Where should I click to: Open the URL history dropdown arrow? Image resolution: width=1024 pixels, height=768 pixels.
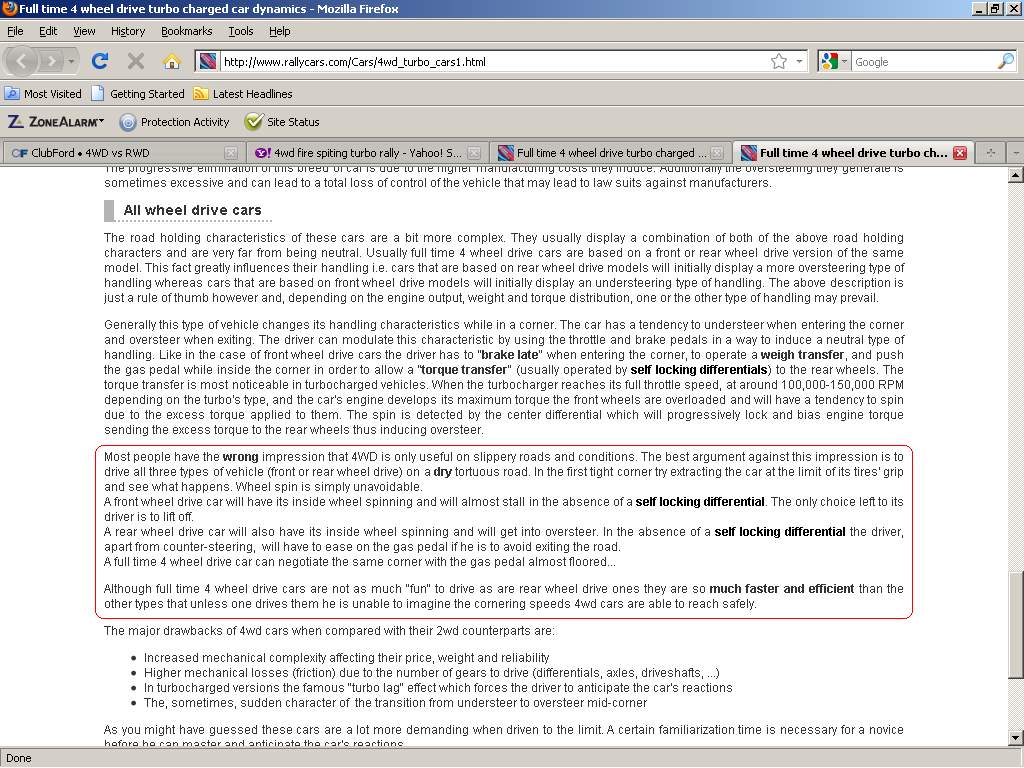pos(799,61)
